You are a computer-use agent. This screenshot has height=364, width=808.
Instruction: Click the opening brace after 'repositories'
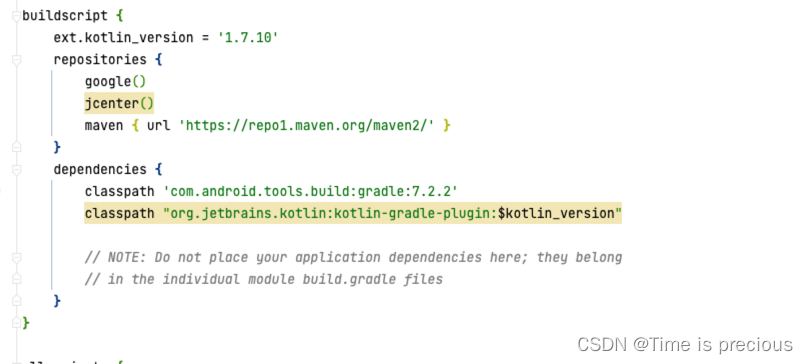click(159, 60)
